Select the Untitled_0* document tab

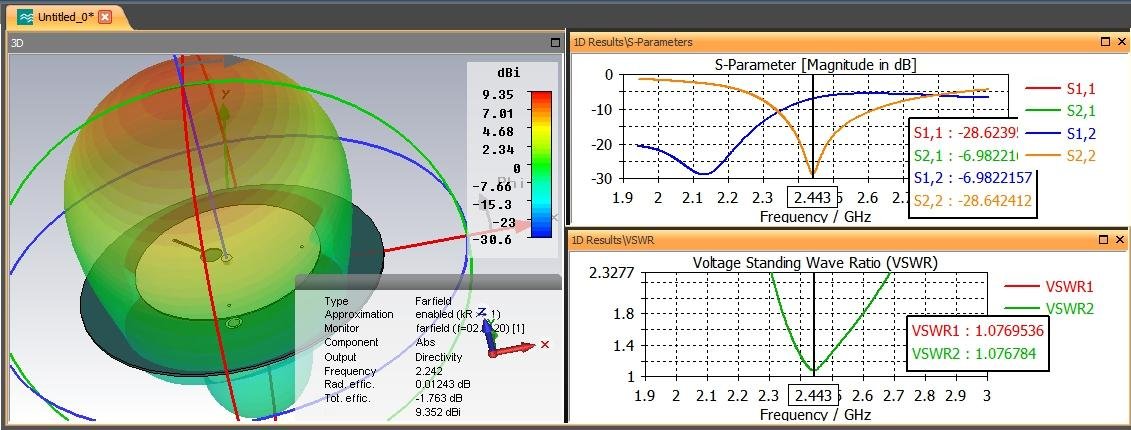[66, 17]
